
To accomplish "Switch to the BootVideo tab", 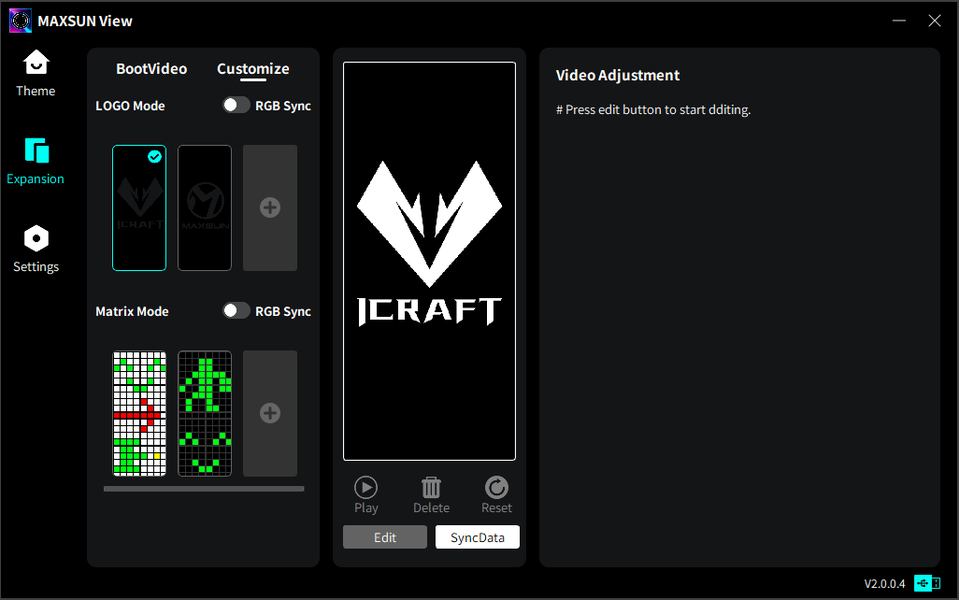I will point(152,69).
